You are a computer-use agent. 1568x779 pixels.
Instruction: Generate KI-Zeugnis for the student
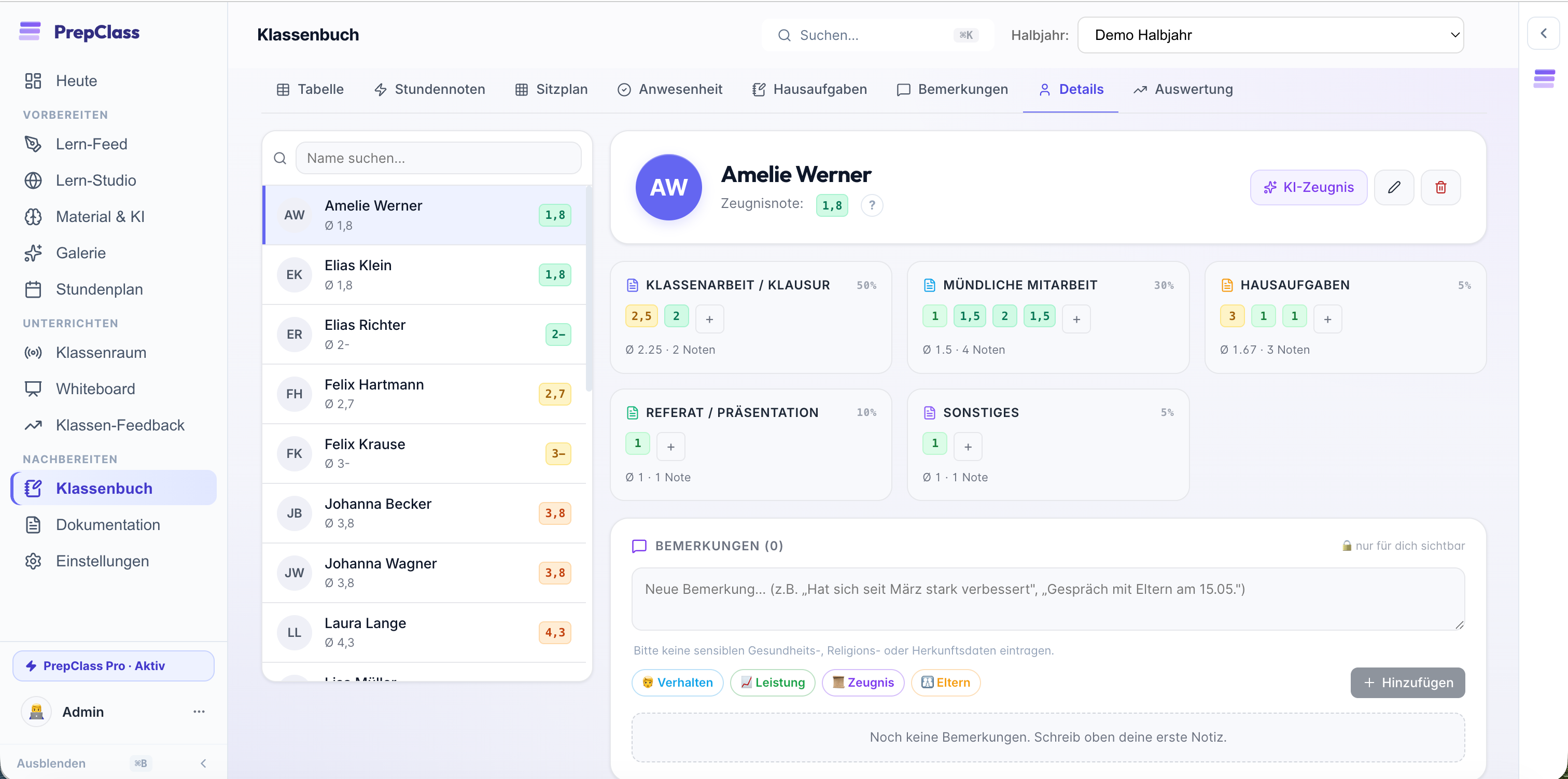tap(1309, 188)
